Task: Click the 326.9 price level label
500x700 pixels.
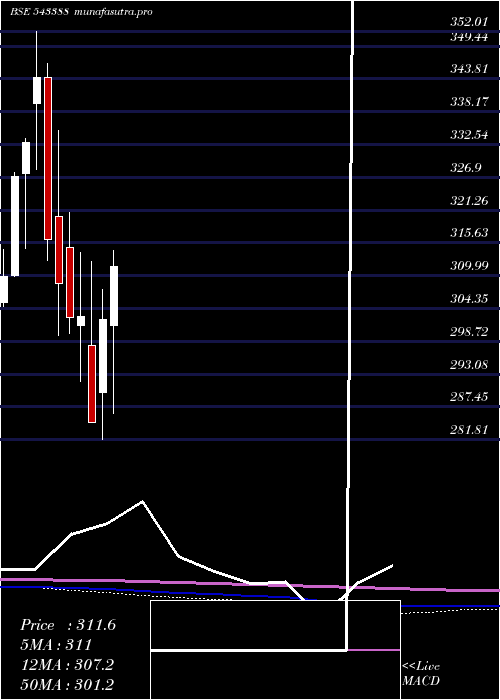Action: pos(466,167)
